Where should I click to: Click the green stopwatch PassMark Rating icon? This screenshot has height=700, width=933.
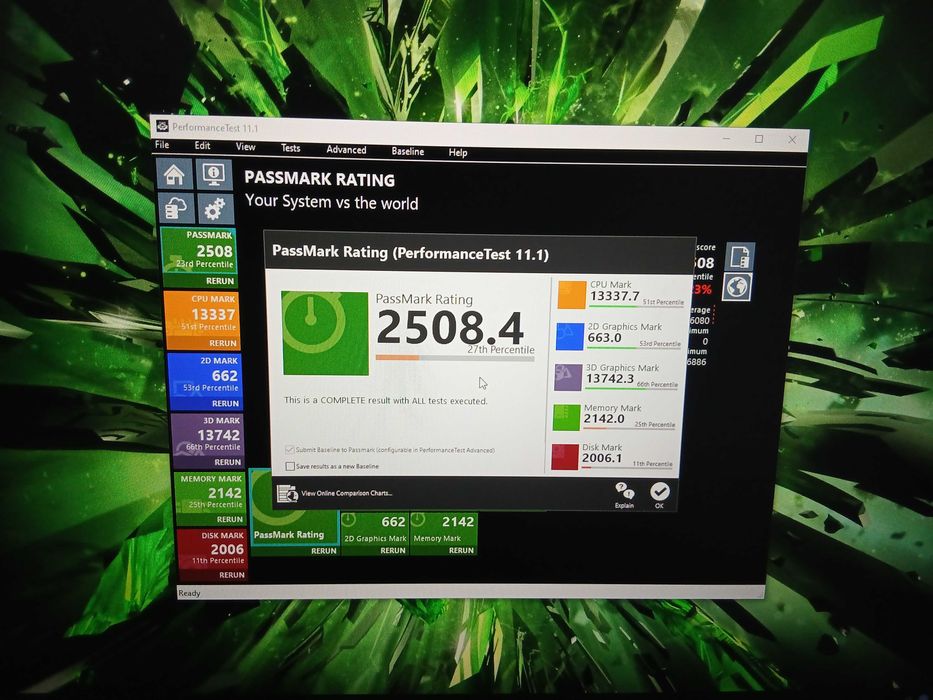click(x=325, y=333)
